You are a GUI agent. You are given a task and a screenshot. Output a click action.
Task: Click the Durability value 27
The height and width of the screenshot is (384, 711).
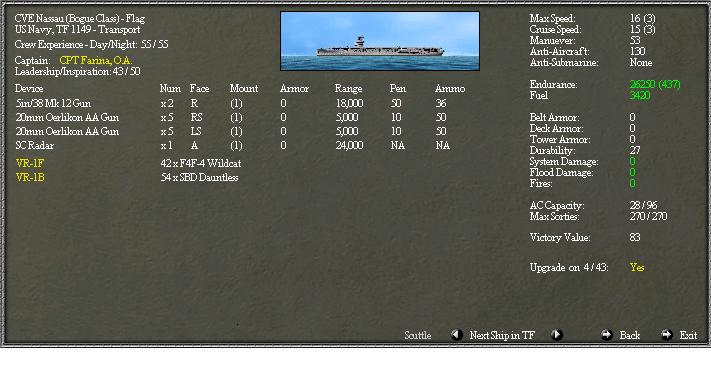coord(635,150)
